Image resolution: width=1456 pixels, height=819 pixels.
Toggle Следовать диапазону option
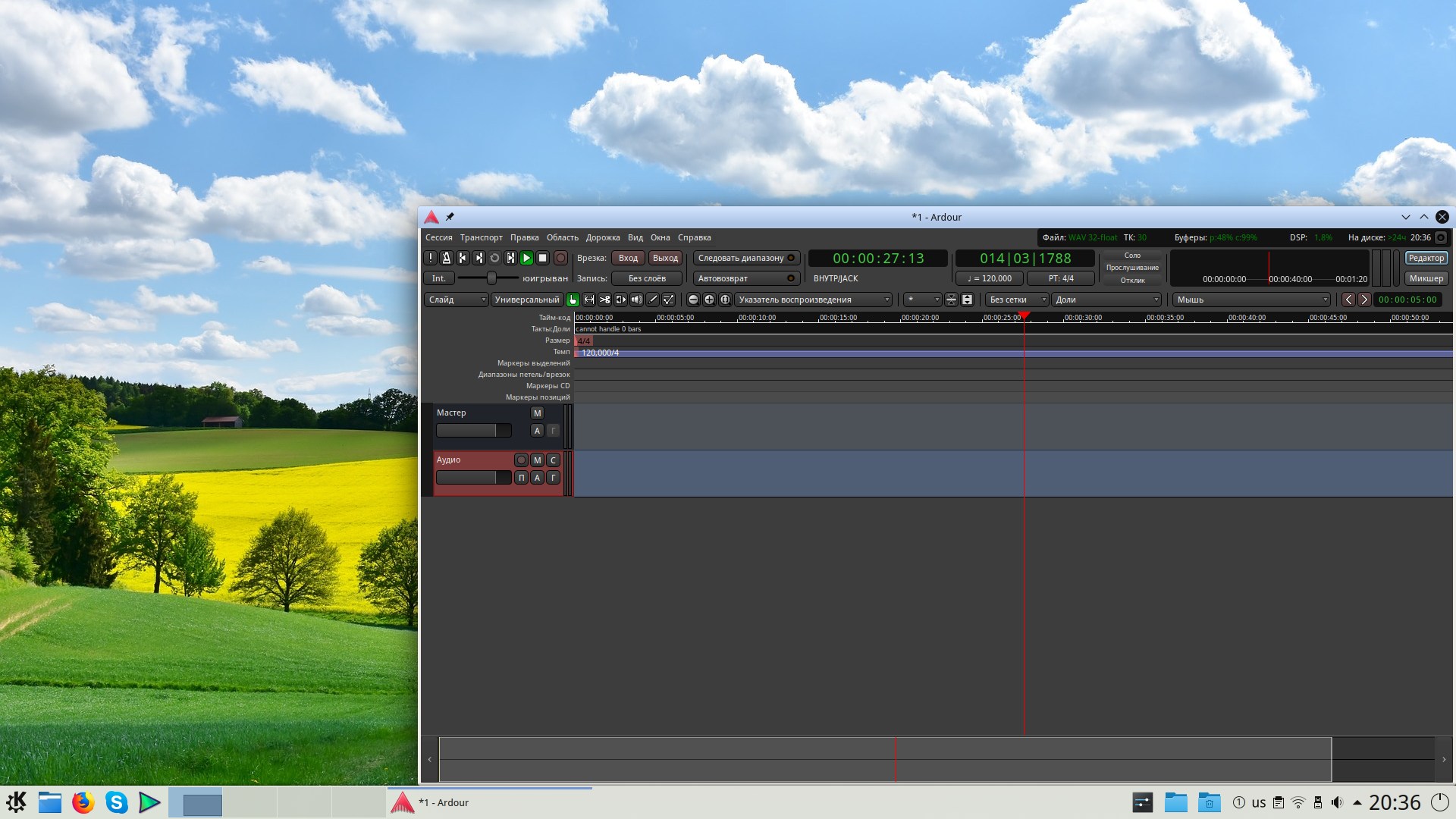[x=745, y=258]
